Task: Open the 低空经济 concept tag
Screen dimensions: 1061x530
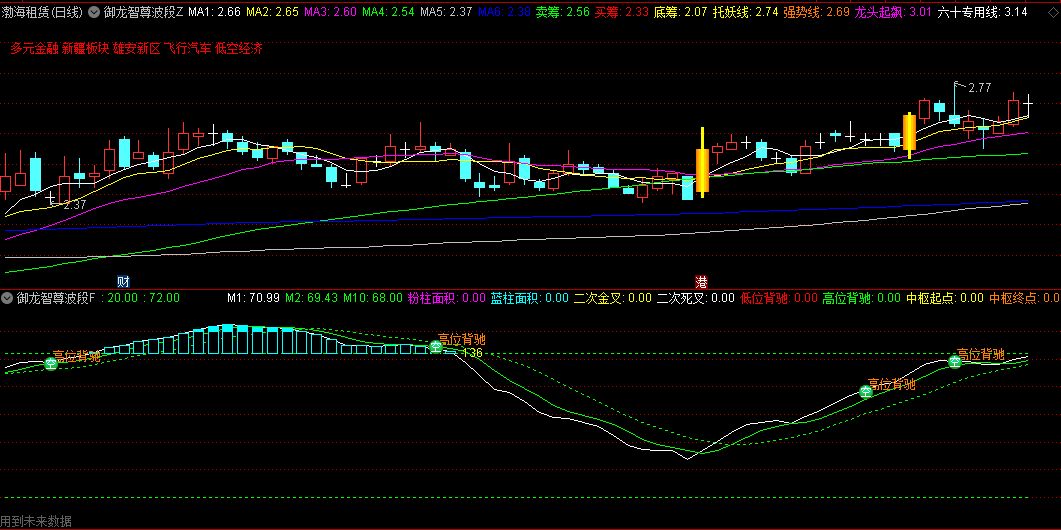Action: pyautogui.click(x=239, y=48)
